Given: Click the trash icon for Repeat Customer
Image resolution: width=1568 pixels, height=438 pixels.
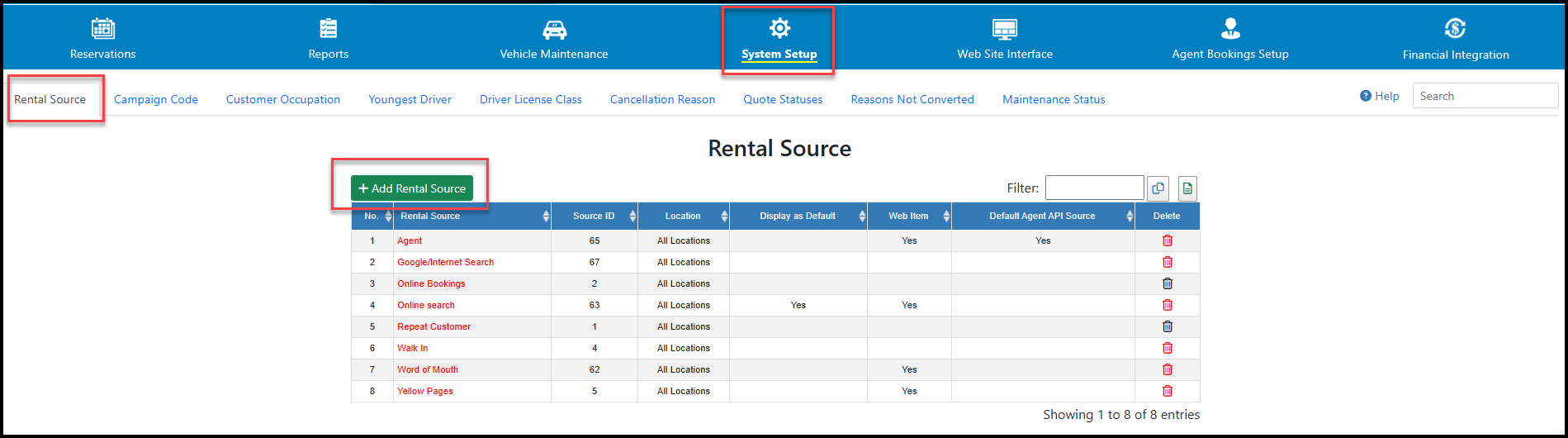Looking at the screenshot, I should click(x=1168, y=326).
